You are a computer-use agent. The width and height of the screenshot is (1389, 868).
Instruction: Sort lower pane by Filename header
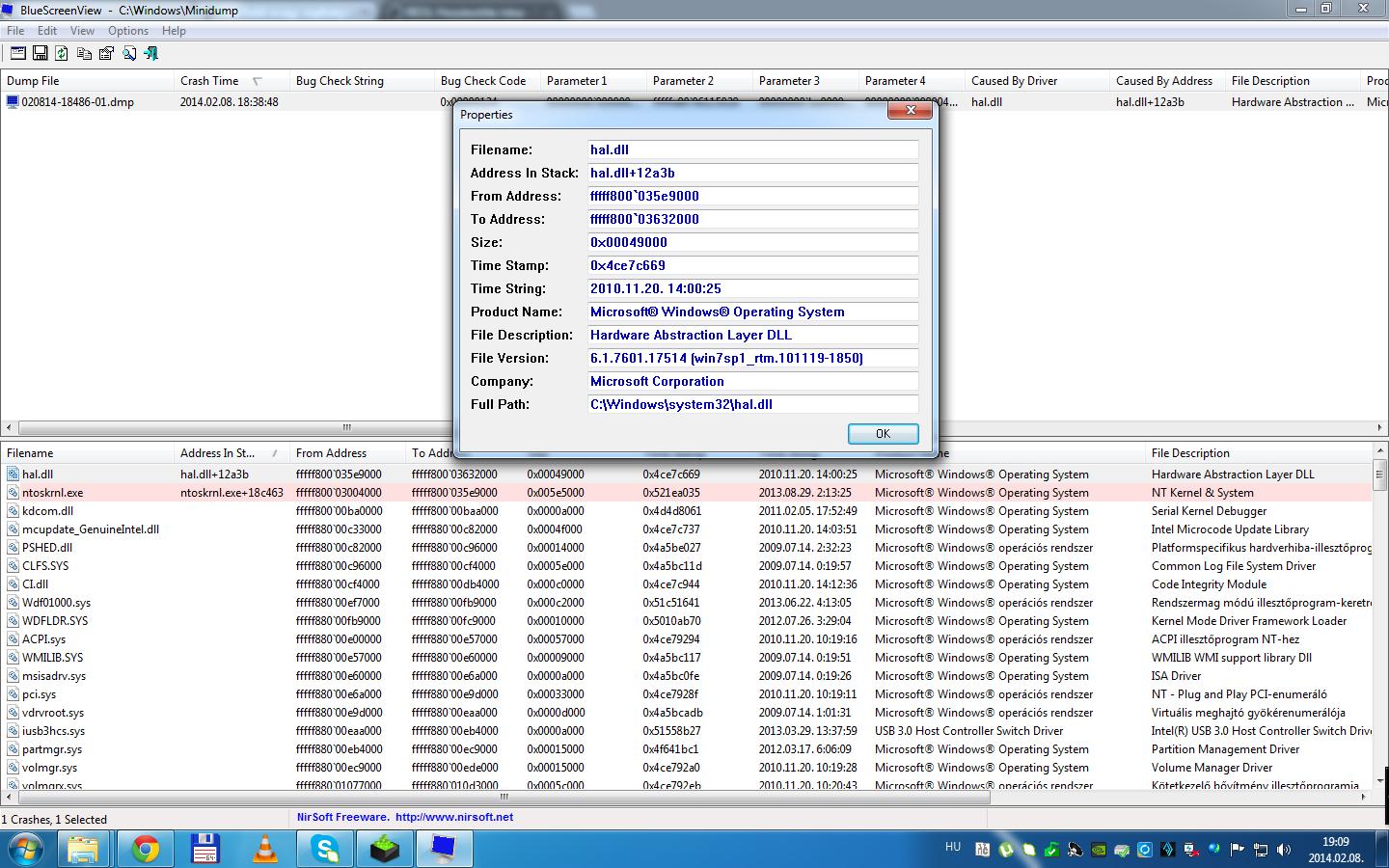point(87,453)
